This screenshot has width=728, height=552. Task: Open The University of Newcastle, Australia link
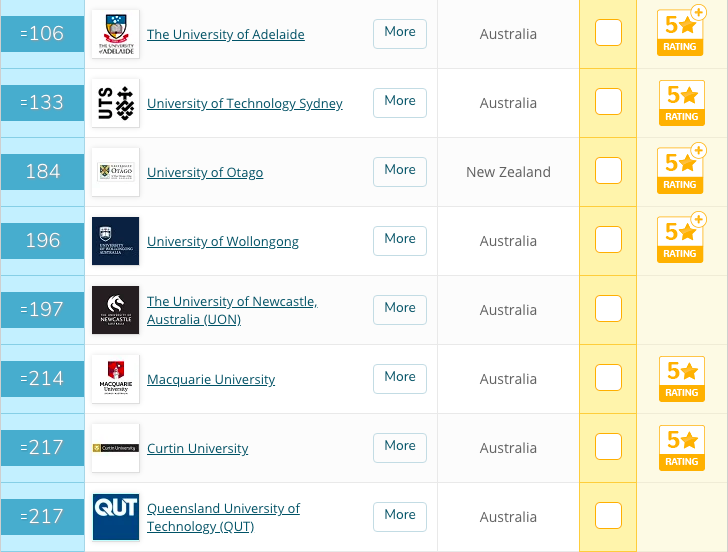coord(232,310)
